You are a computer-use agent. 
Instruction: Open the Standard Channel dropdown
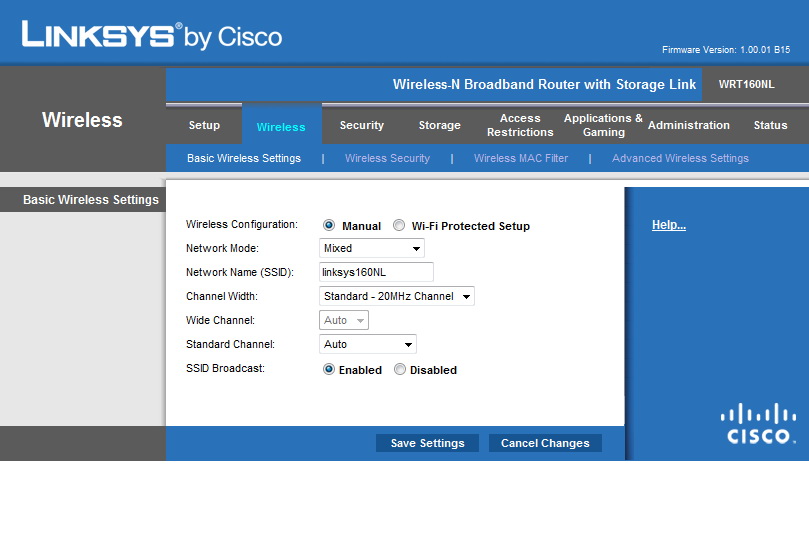(x=368, y=345)
